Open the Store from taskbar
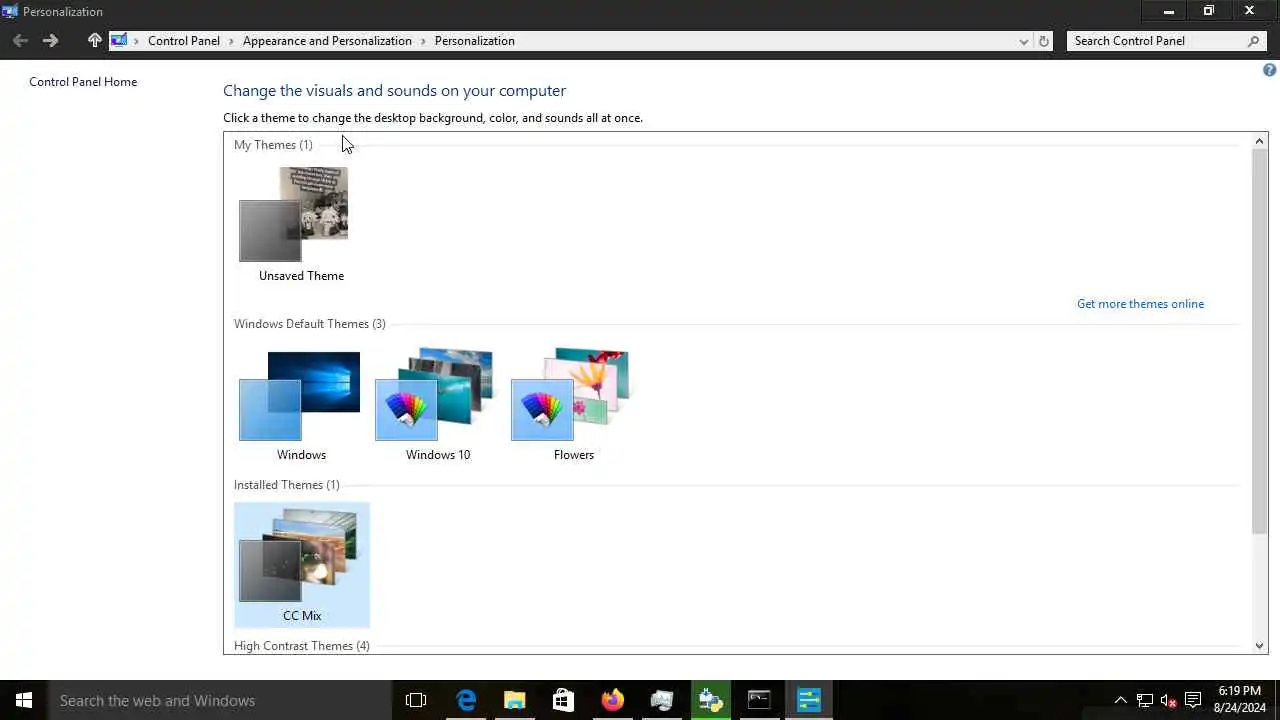Image resolution: width=1280 pixels, height=720 pixels. (x=563, y=700)
